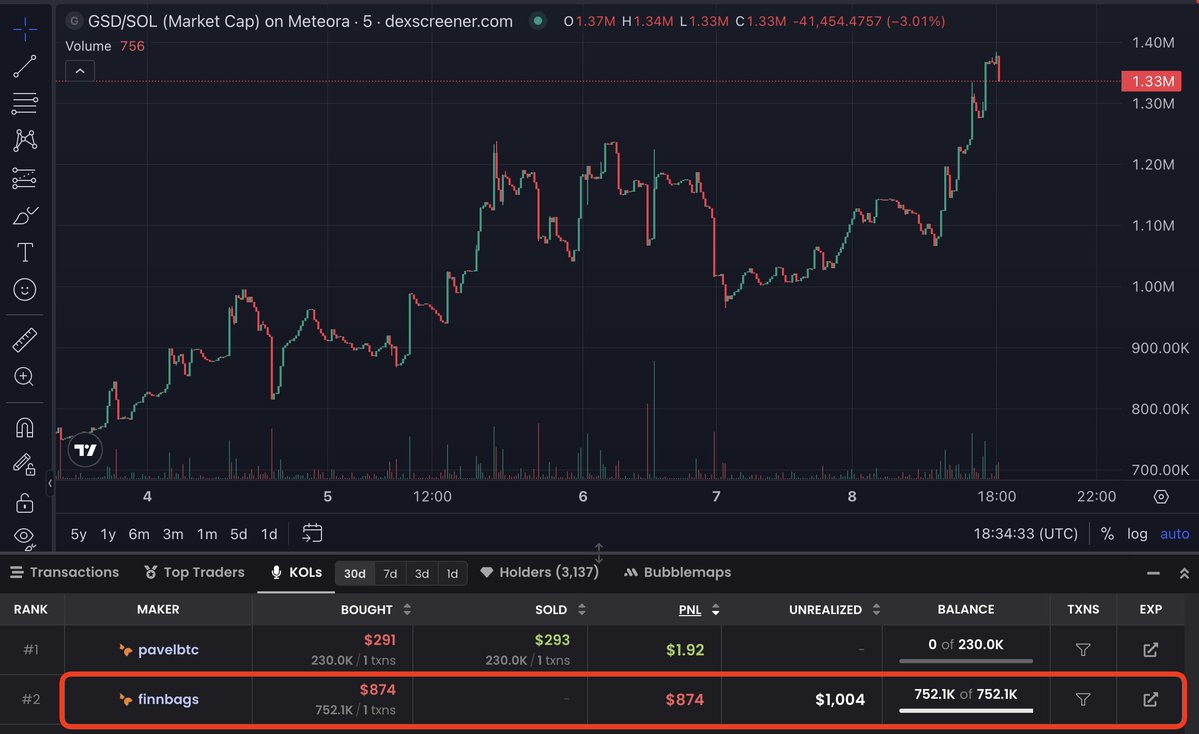Expand bottom panel with double chevron
Image resolution: width=1199 pixels, height=734 pixels.
pyautogui.click(x=1184, y=573)
